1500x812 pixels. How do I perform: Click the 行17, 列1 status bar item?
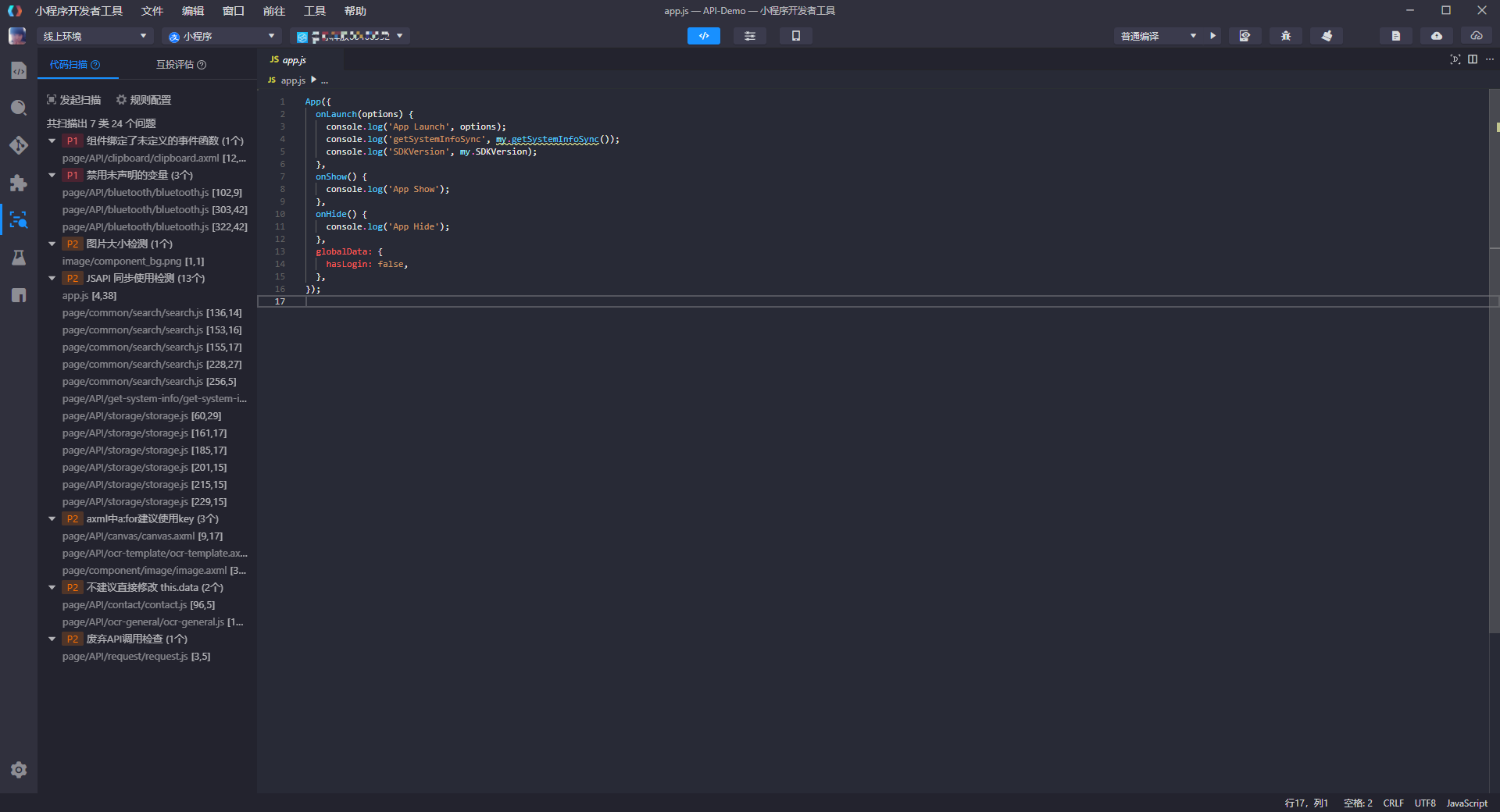[x=1306, y=803]
